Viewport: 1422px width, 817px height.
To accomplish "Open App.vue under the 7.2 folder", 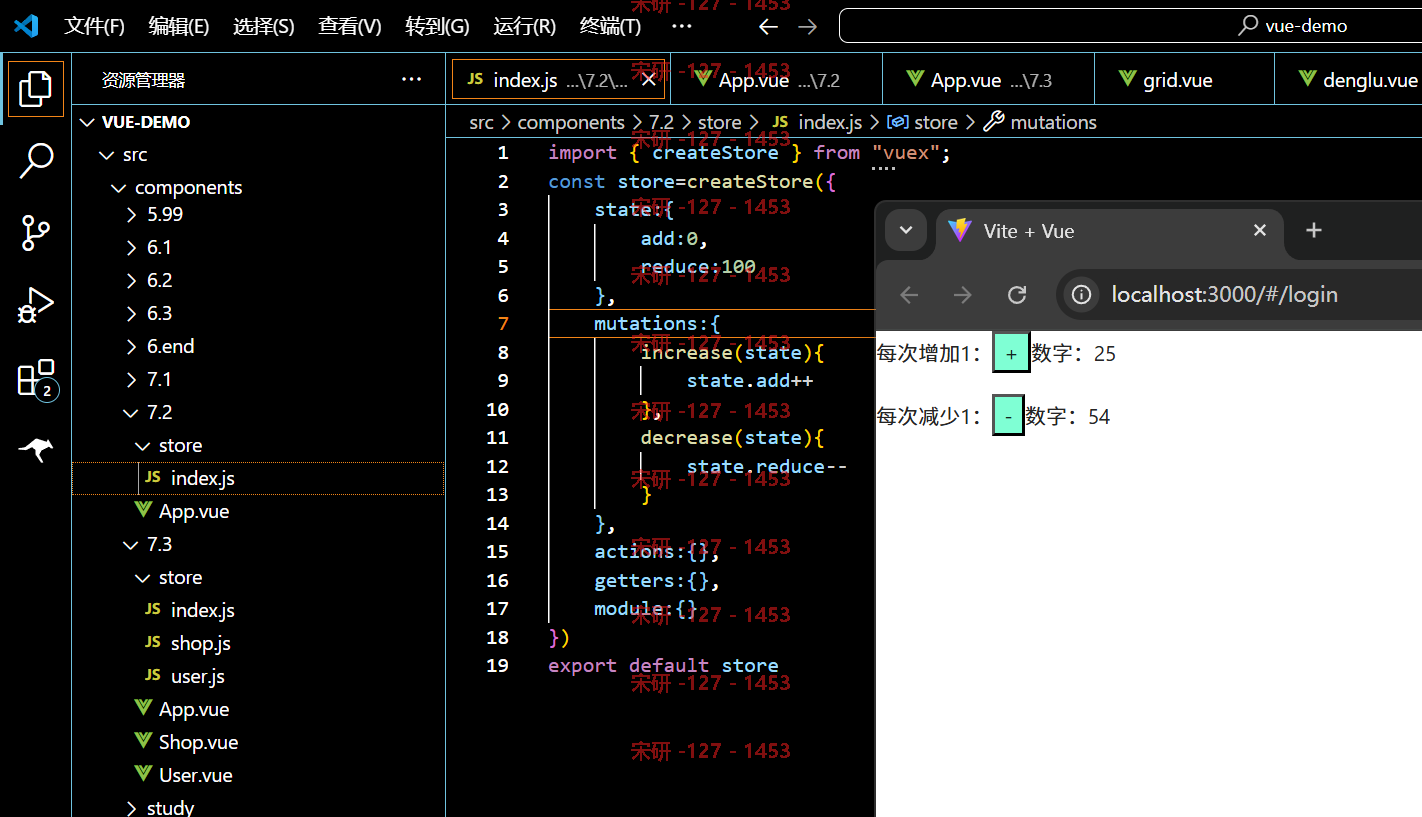I will pos(258,511).
